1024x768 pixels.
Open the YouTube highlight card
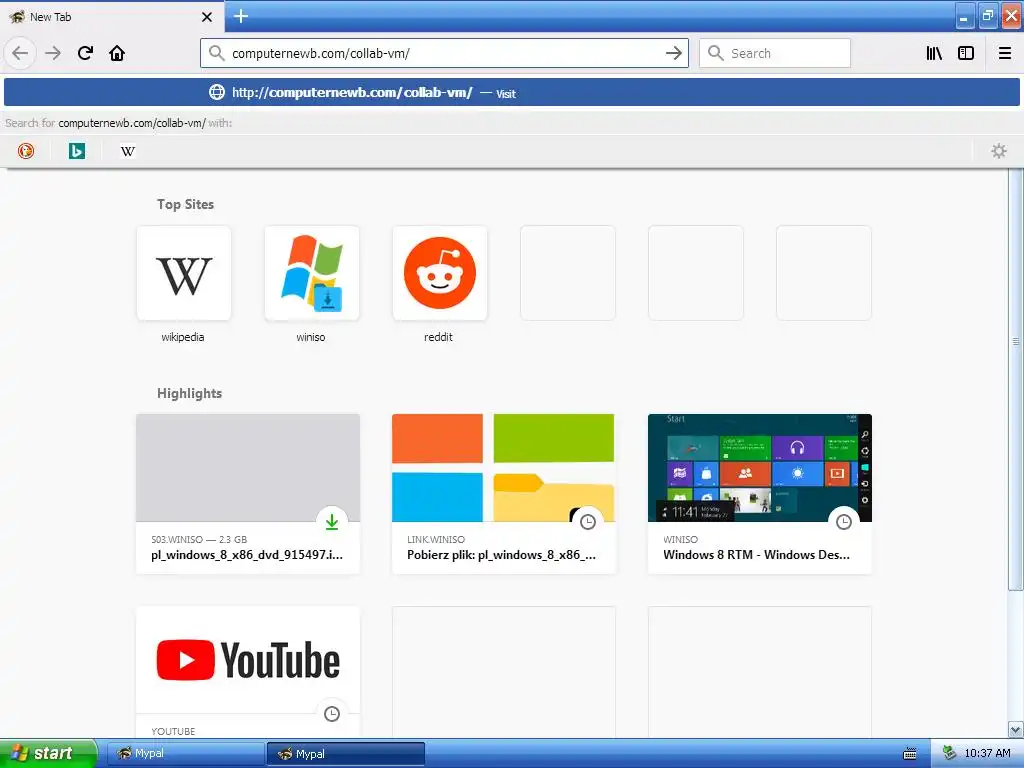[x=248, y=673]
